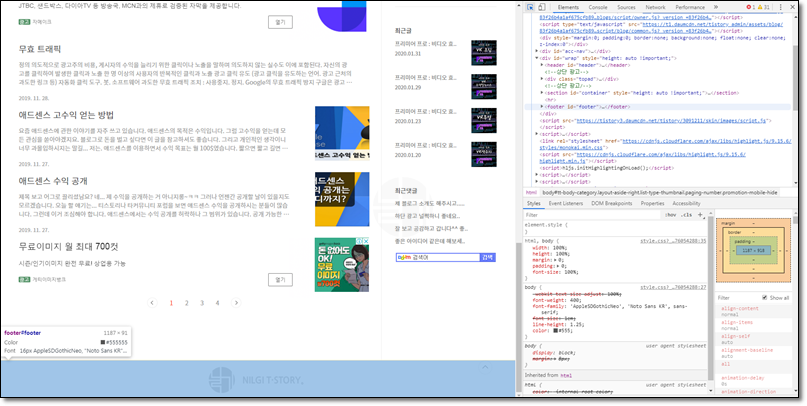Open the Network tab
The height and width of the screenshot is (406, 807).
pyautogui.click(x=655, y=7)
